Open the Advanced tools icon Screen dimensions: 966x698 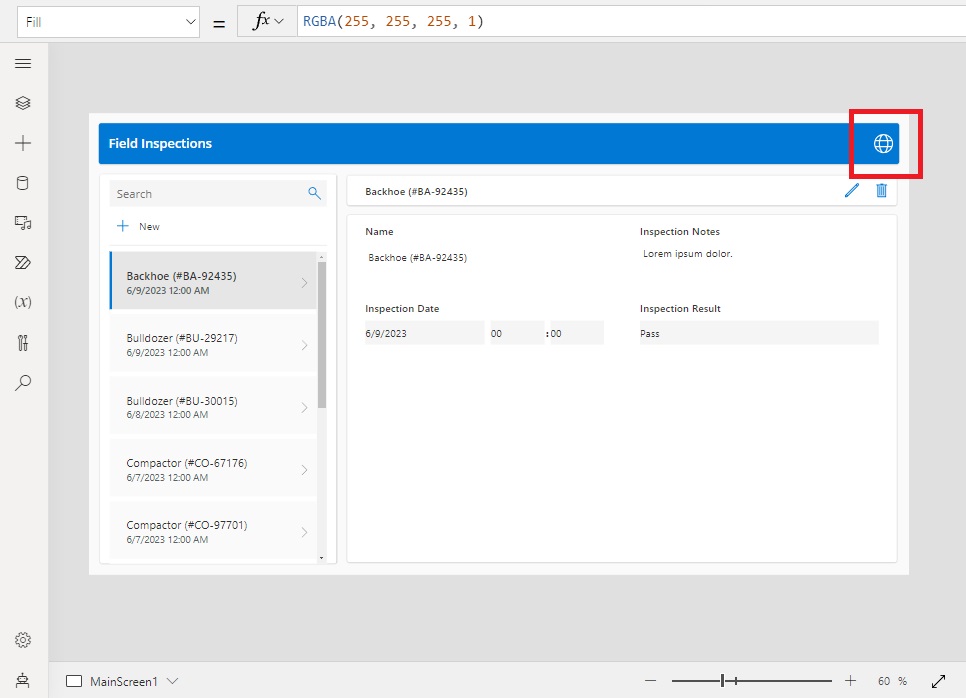click(x=23, y=343)
